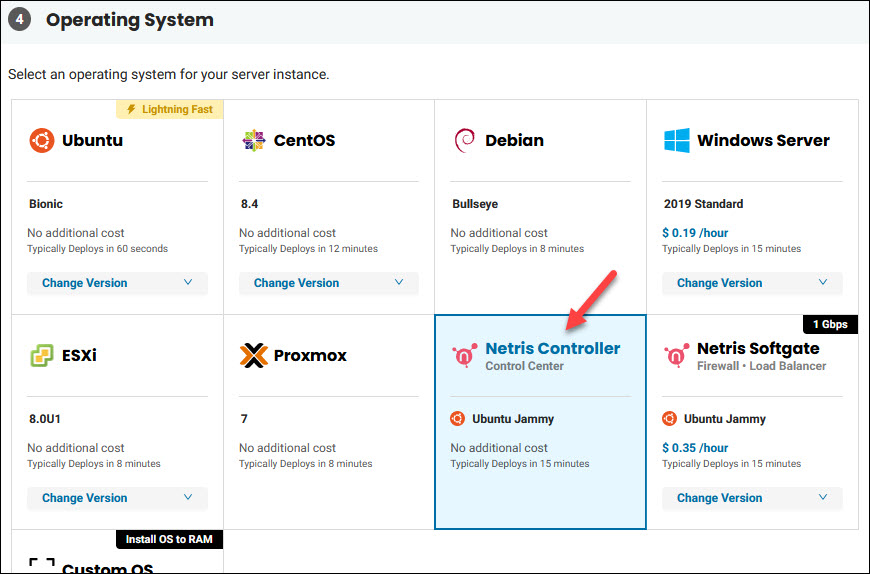Click the Operating System section heading
The height and width of the screenshot is (574, 870).
[x=130, y=20]
